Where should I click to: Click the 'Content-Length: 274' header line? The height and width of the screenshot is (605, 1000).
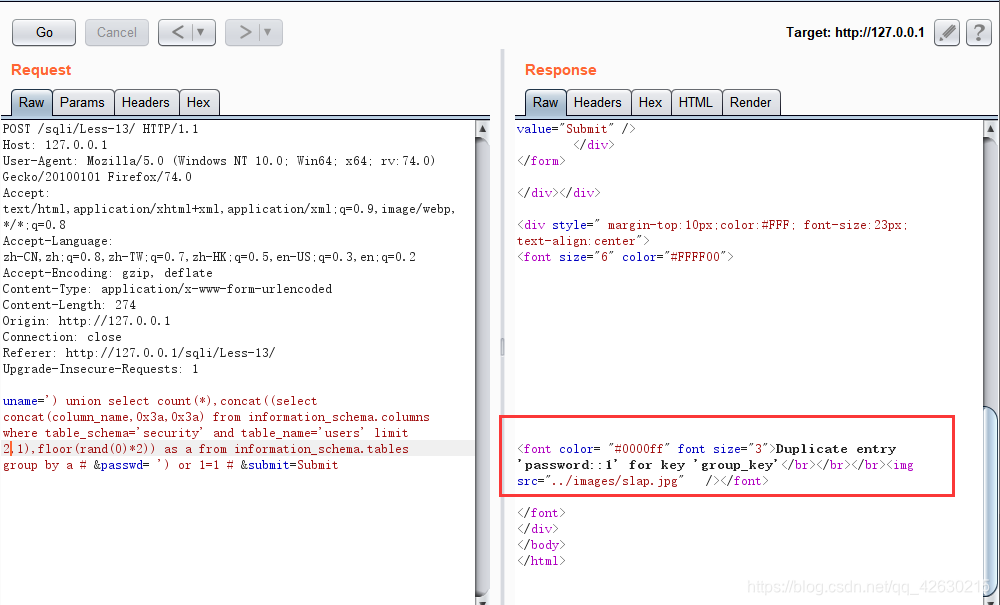(70, 305)
